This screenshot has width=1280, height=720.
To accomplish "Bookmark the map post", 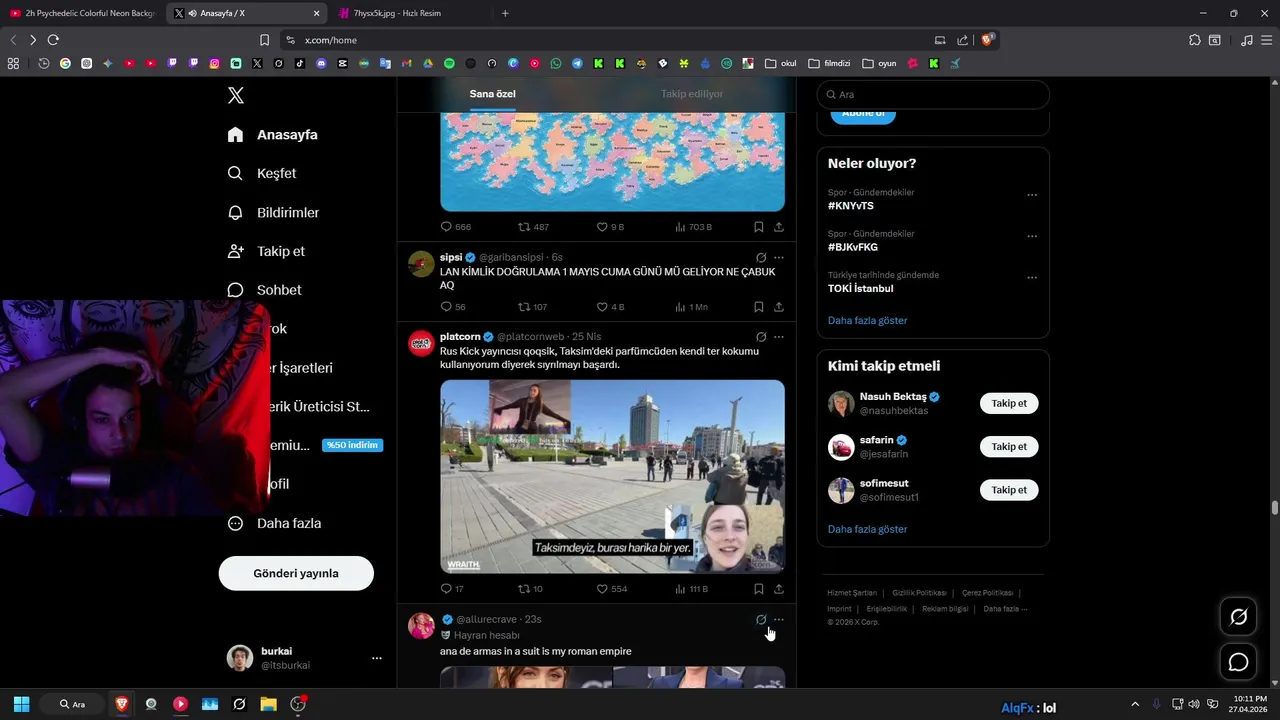I will tap(759, 227).
